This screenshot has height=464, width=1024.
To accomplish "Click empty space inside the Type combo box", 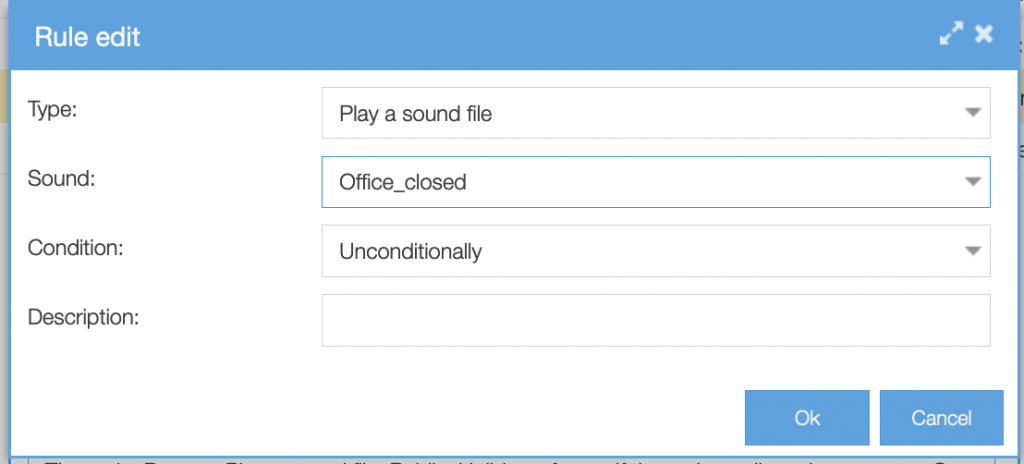I will tap(720, 114).
